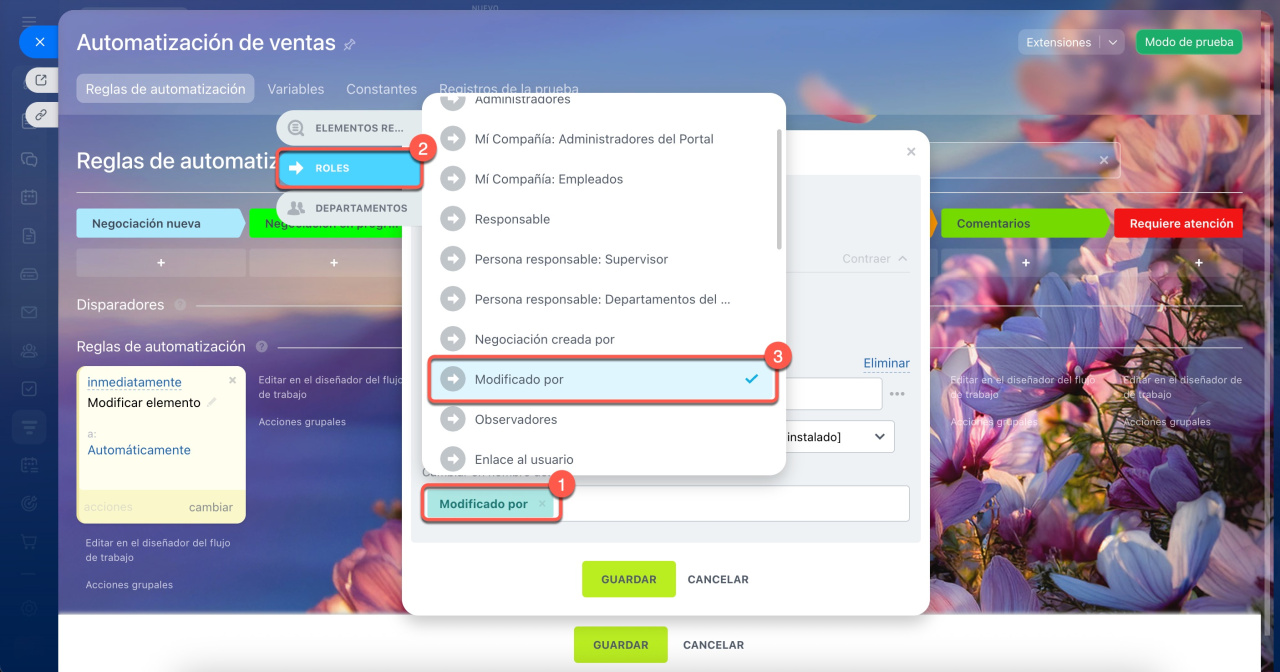The height and width of the screenshot is (672, 1280).
Task: Select the Departamentos category tab
Action: coord(349,208)
